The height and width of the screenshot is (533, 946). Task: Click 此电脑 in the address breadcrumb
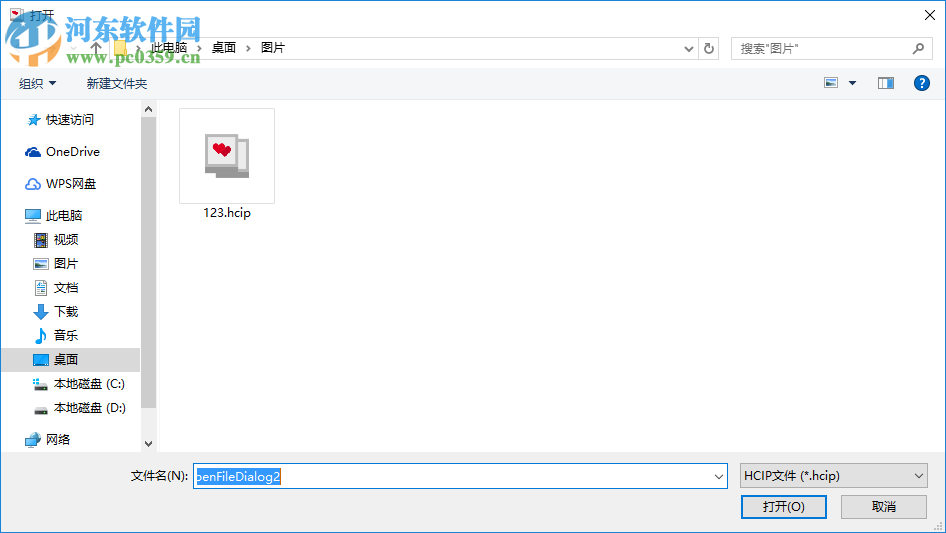(169, 48)
